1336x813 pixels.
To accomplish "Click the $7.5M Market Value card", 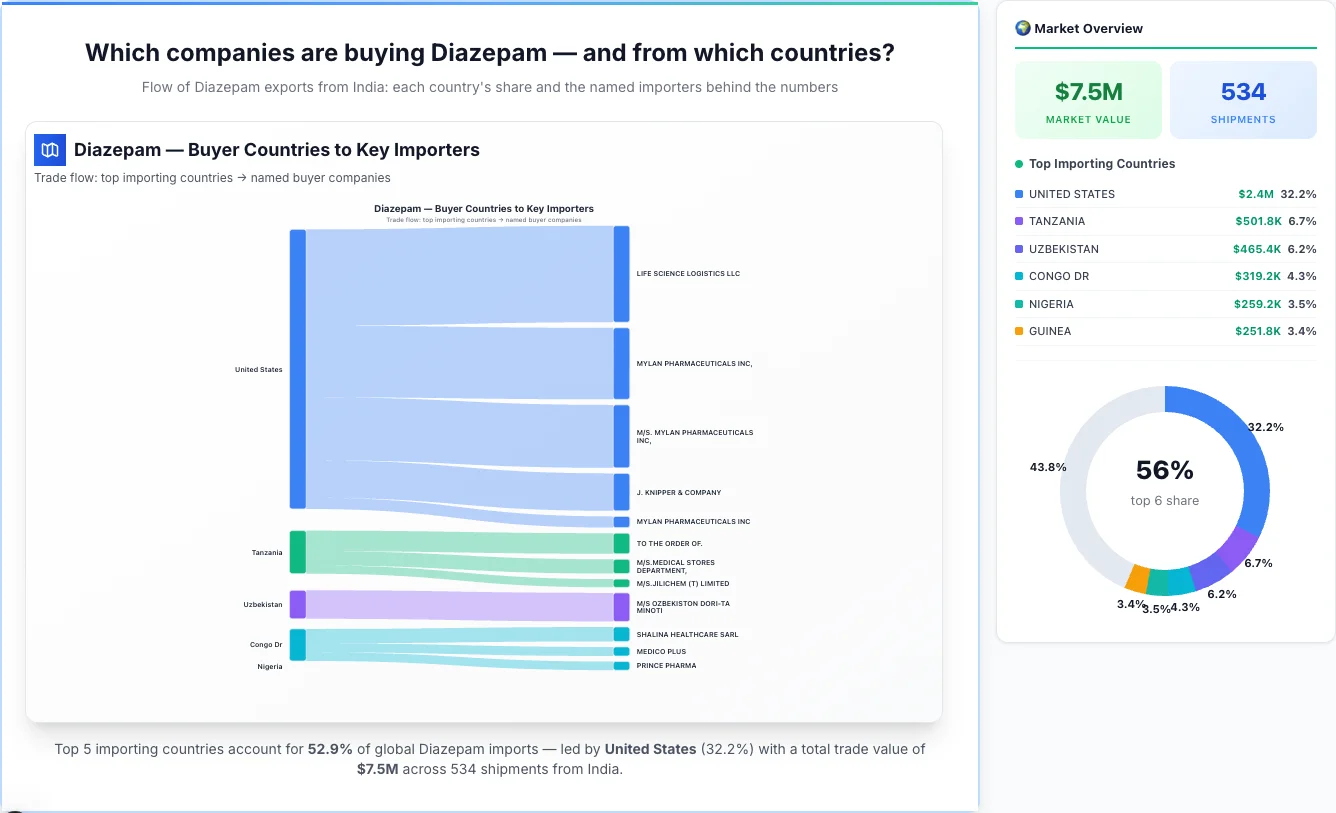I will 1088,99.
